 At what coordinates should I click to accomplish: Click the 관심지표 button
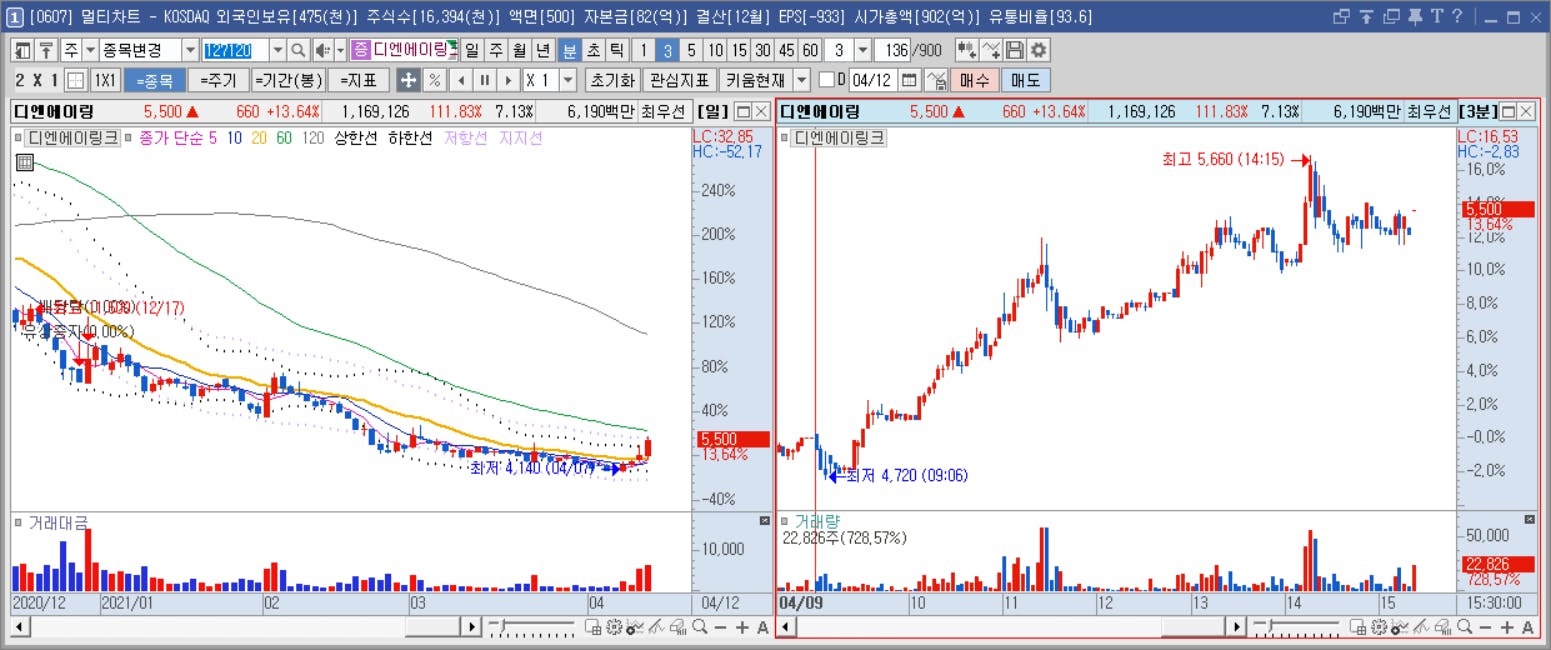(x=680, y=81)
